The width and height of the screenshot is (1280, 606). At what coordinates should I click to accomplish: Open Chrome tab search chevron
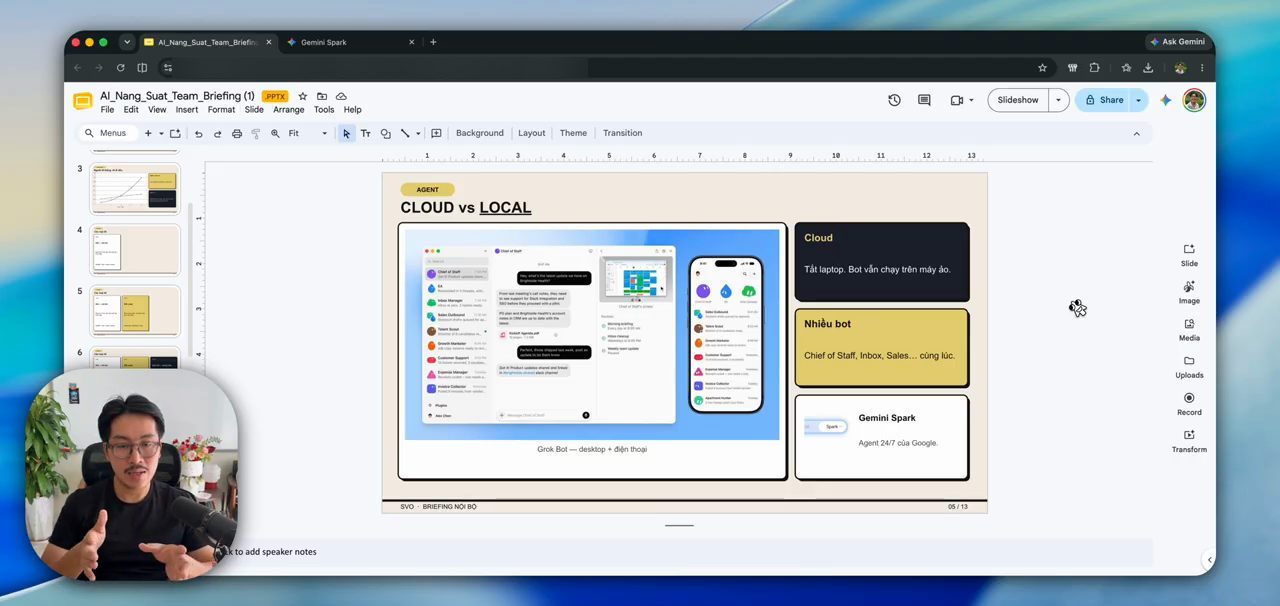[x=126, y=42]
